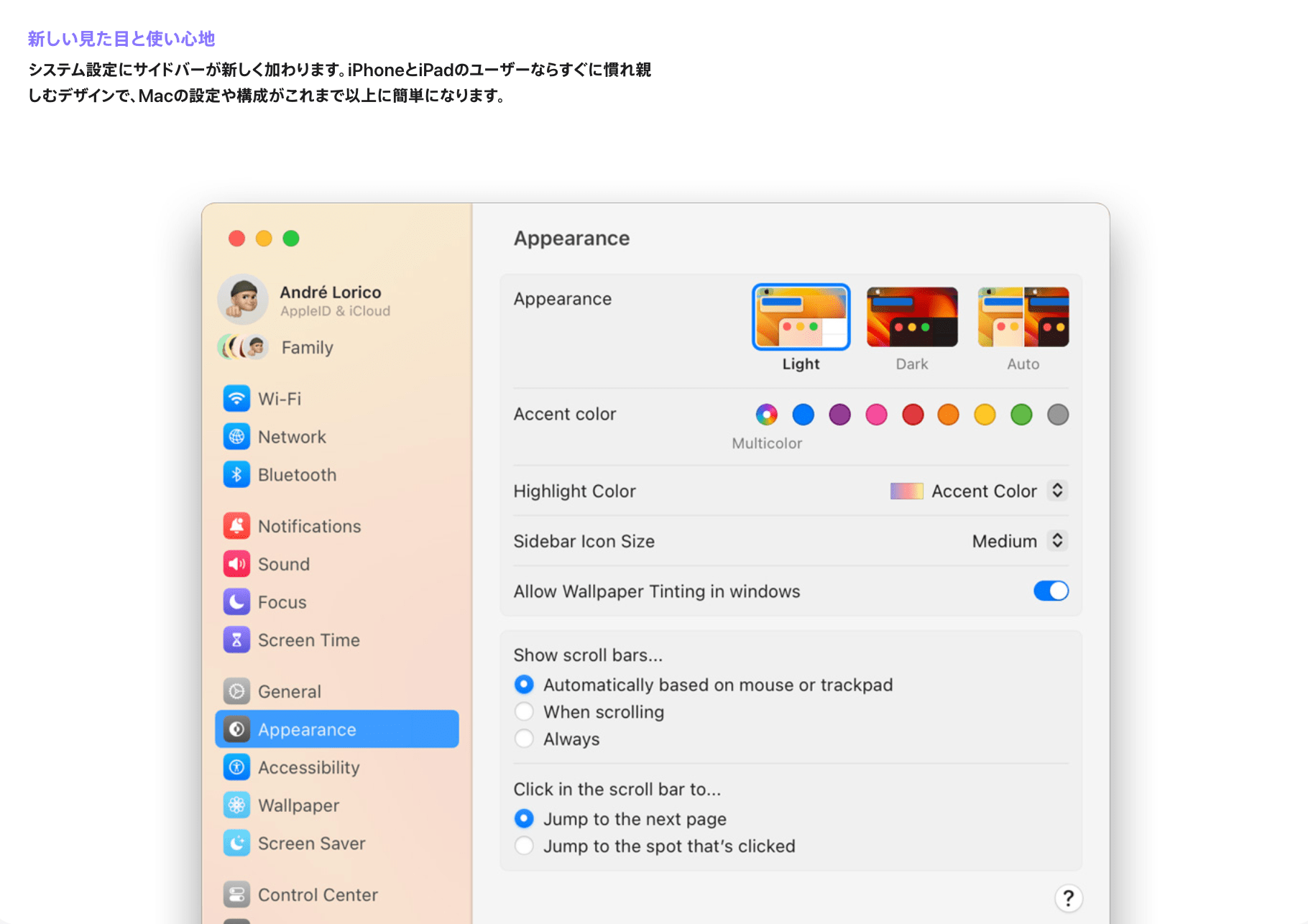1308x924 pixels.
Task: Click the help question mark button
Action: click(x=1069, y=898)
